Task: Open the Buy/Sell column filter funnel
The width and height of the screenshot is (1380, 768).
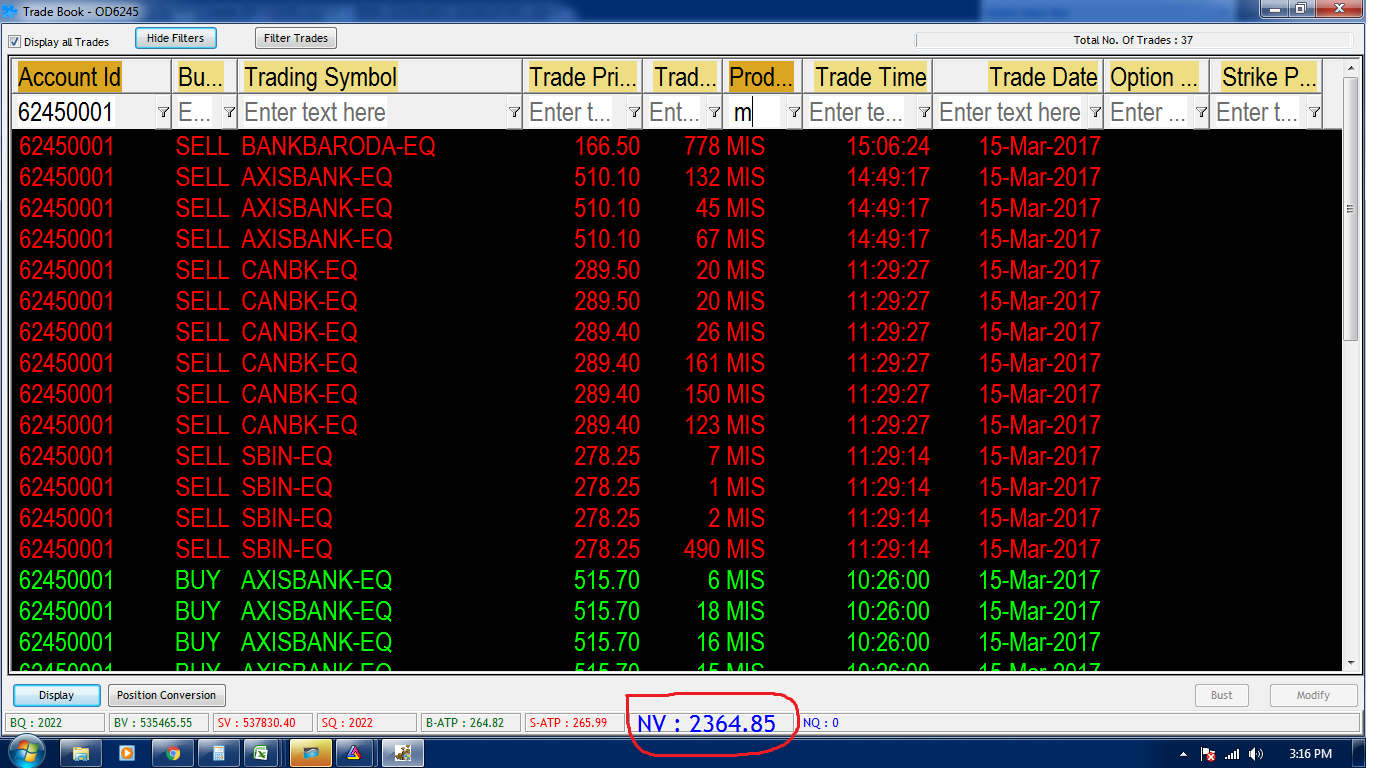Action: pos(229,112)
